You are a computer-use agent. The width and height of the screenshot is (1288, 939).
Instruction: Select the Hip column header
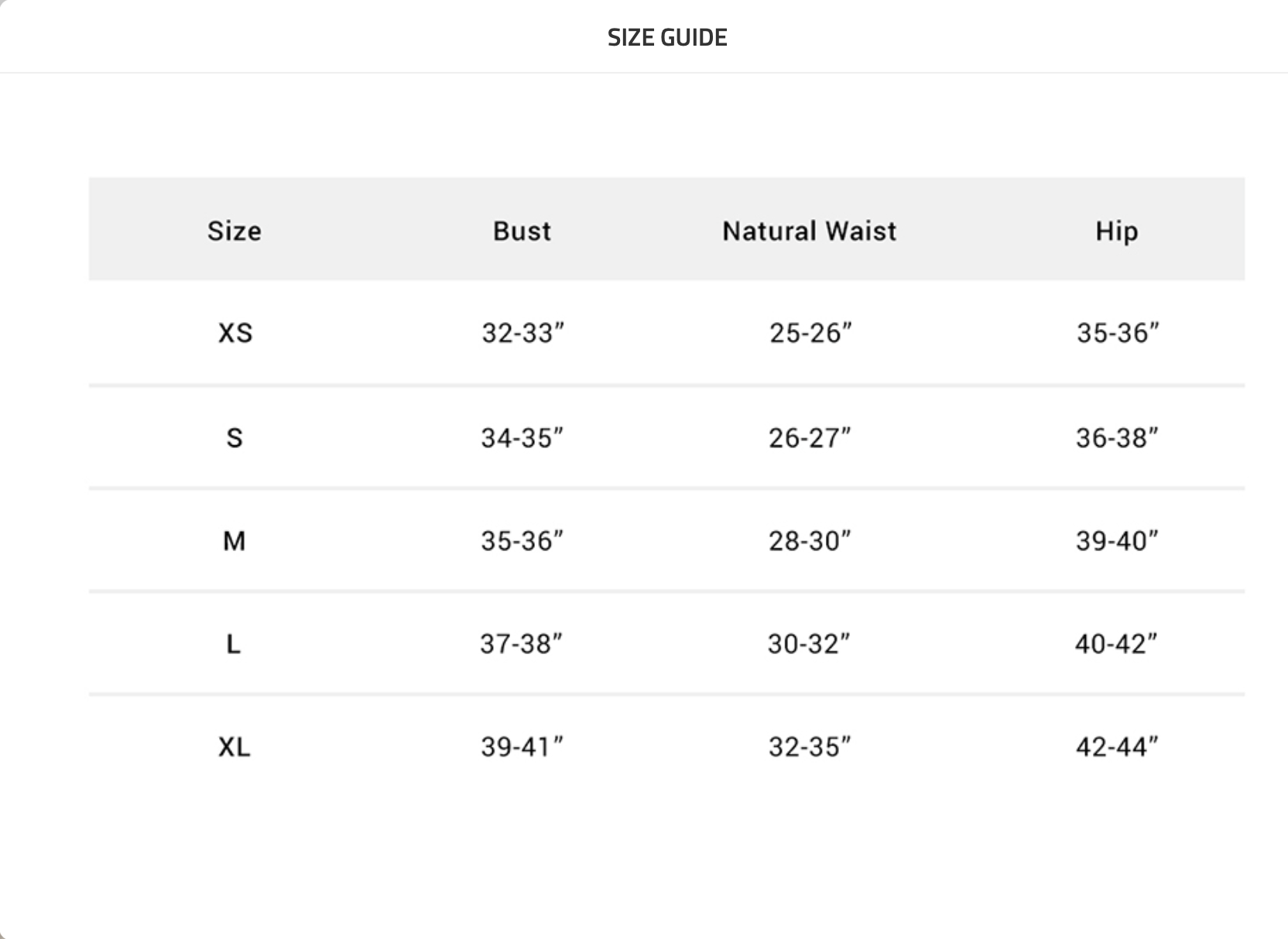[1116, 231]
